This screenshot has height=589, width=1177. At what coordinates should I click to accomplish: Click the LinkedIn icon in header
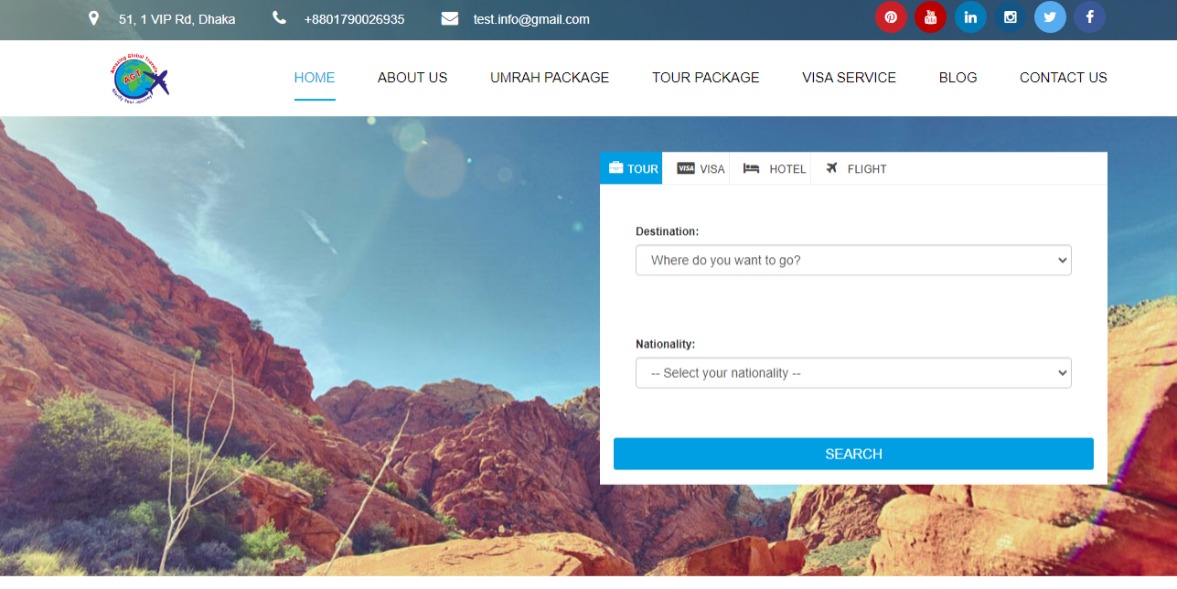pyautogui.click(x=970, y=17)
